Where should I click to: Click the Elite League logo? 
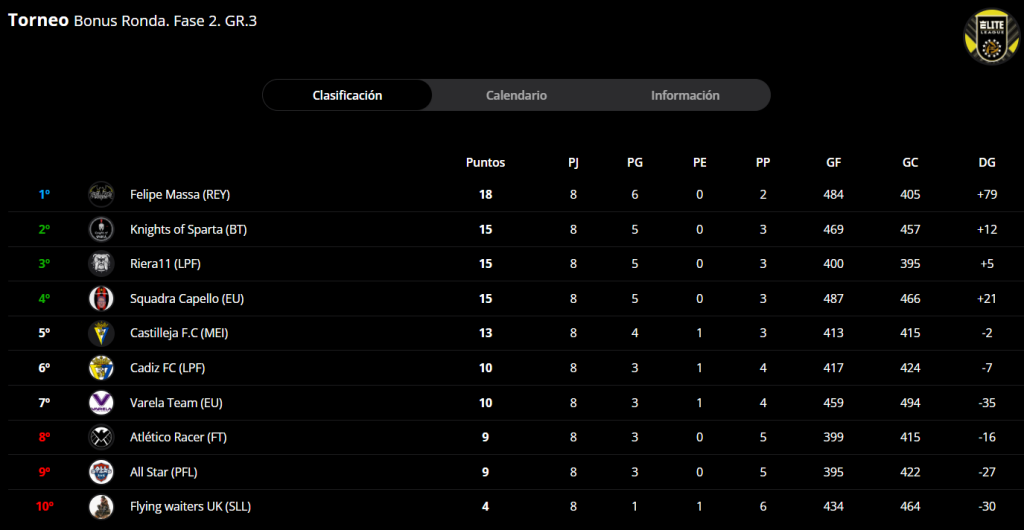pos(989,36)
